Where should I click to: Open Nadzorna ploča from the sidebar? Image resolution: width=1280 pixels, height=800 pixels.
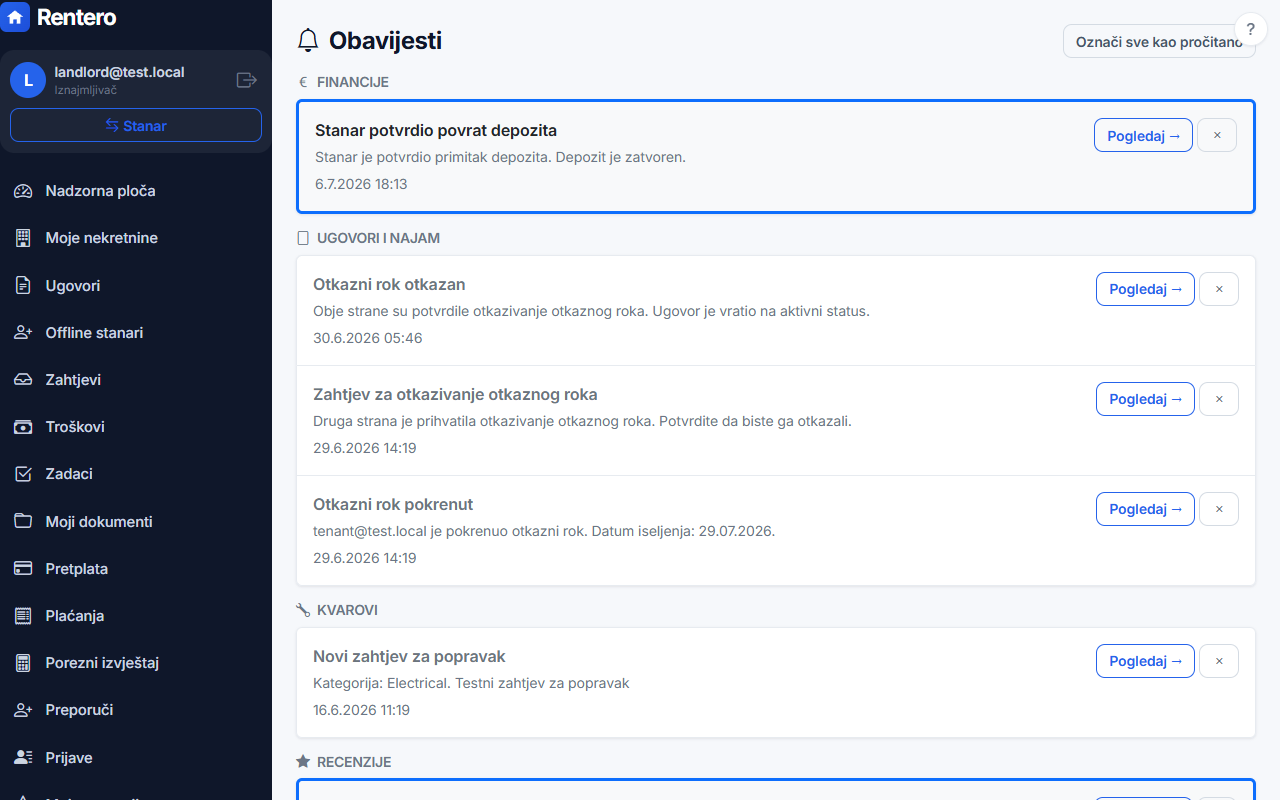tap(136, 191)
